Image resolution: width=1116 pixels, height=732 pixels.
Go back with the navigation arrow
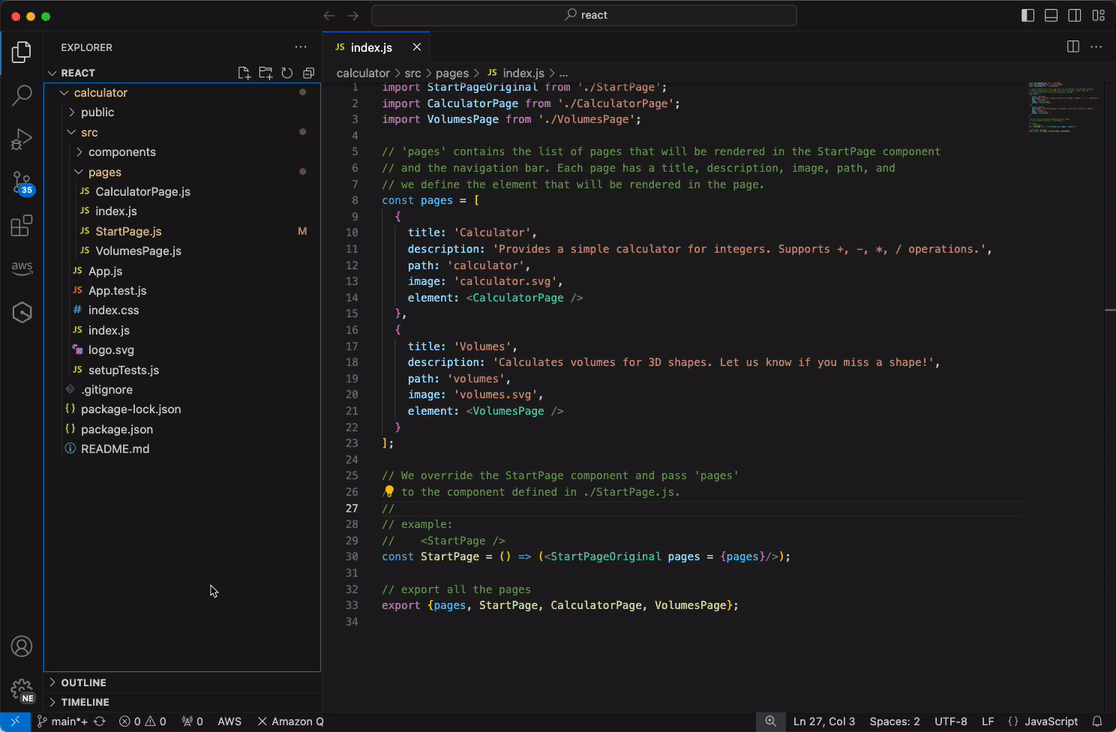click(x=329, y=15)
